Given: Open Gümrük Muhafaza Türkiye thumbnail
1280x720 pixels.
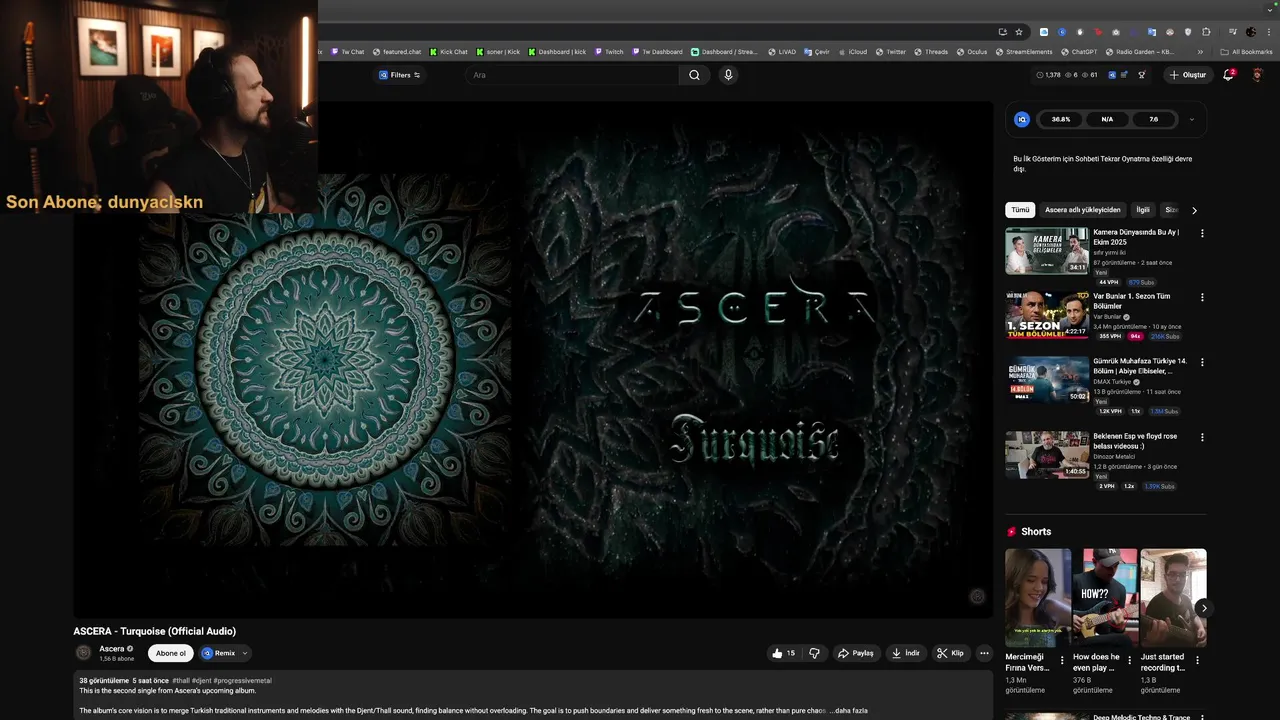Looking at the screenshot, I should (1047, 380).
